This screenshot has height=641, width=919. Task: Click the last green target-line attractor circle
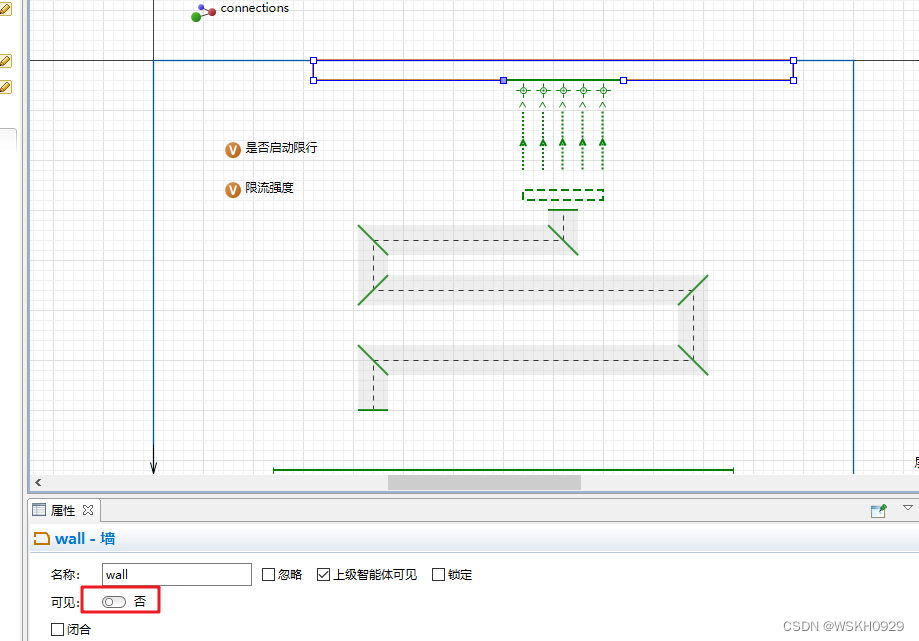[x=603, y=90]
